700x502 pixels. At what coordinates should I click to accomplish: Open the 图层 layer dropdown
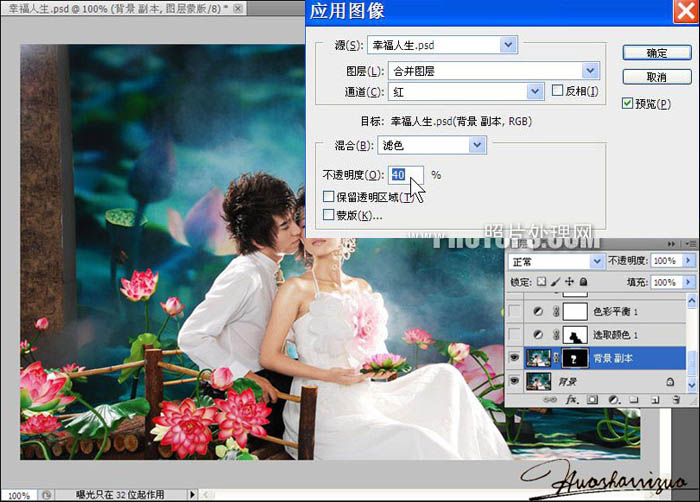pos(590,71)
